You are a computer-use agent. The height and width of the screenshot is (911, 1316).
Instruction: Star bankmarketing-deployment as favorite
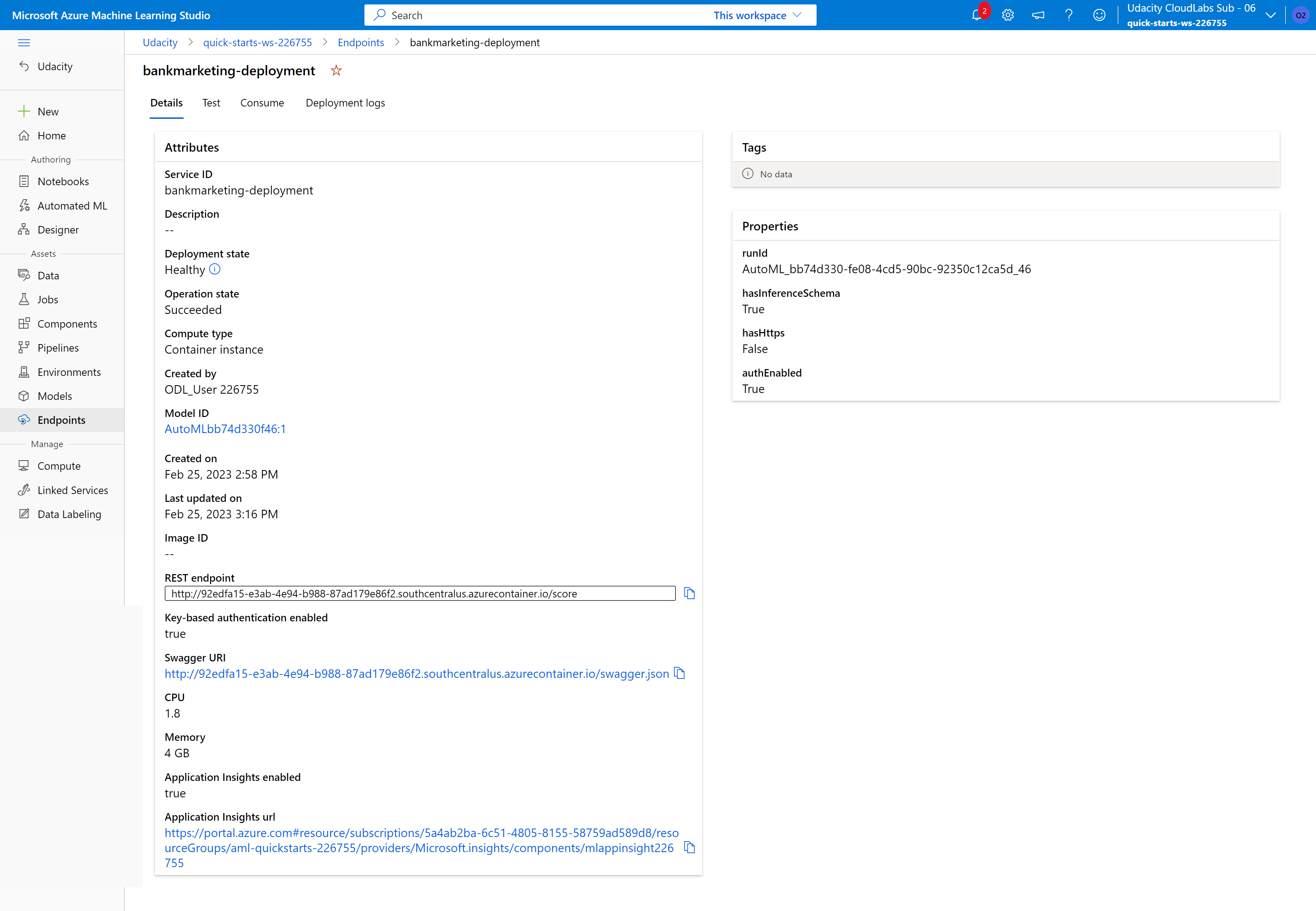point(336,70)
